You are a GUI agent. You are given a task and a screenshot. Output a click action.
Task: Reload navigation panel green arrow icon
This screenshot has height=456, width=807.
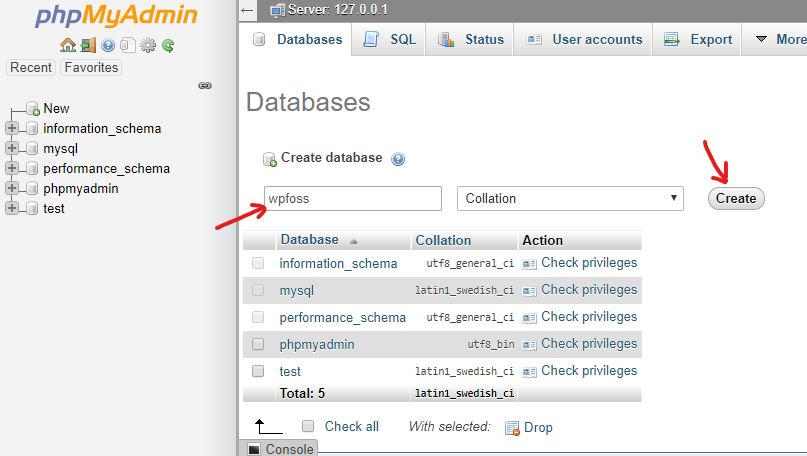coord(168,45)
